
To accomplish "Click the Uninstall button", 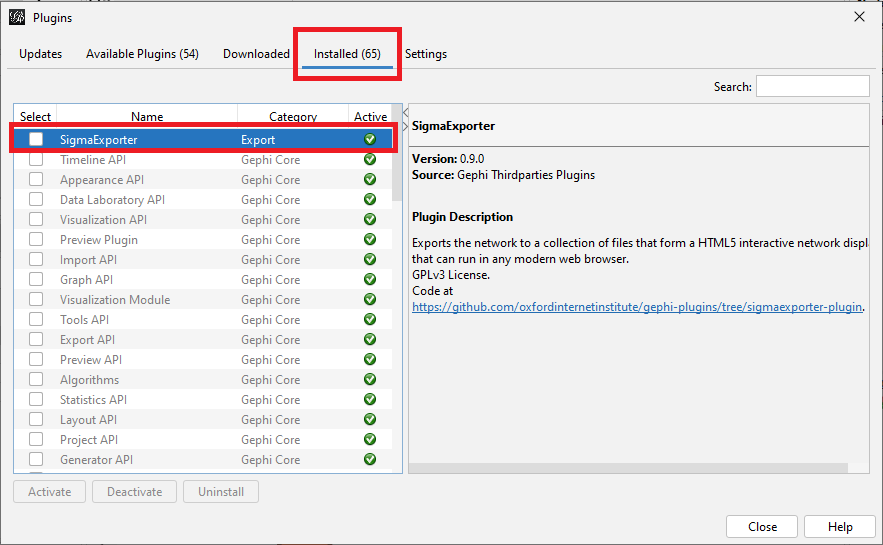I will coord(221,492).
